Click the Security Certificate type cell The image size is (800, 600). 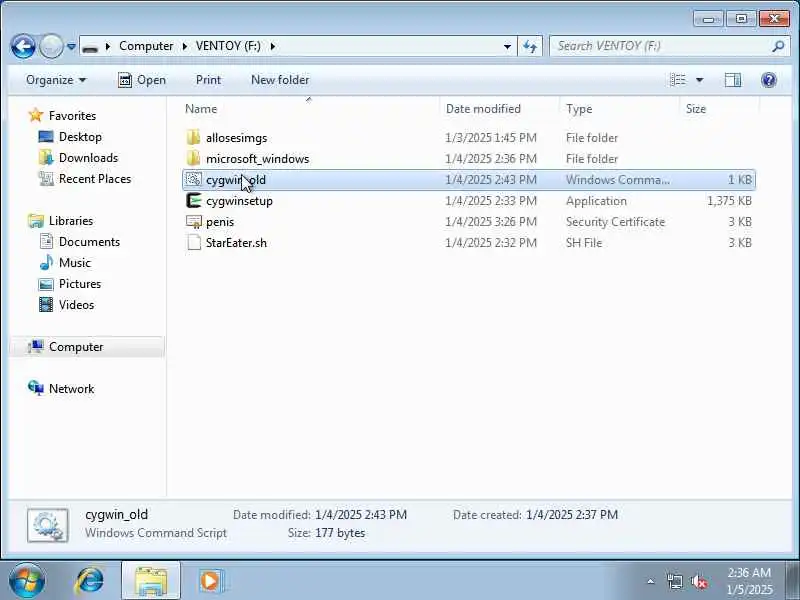615,222
